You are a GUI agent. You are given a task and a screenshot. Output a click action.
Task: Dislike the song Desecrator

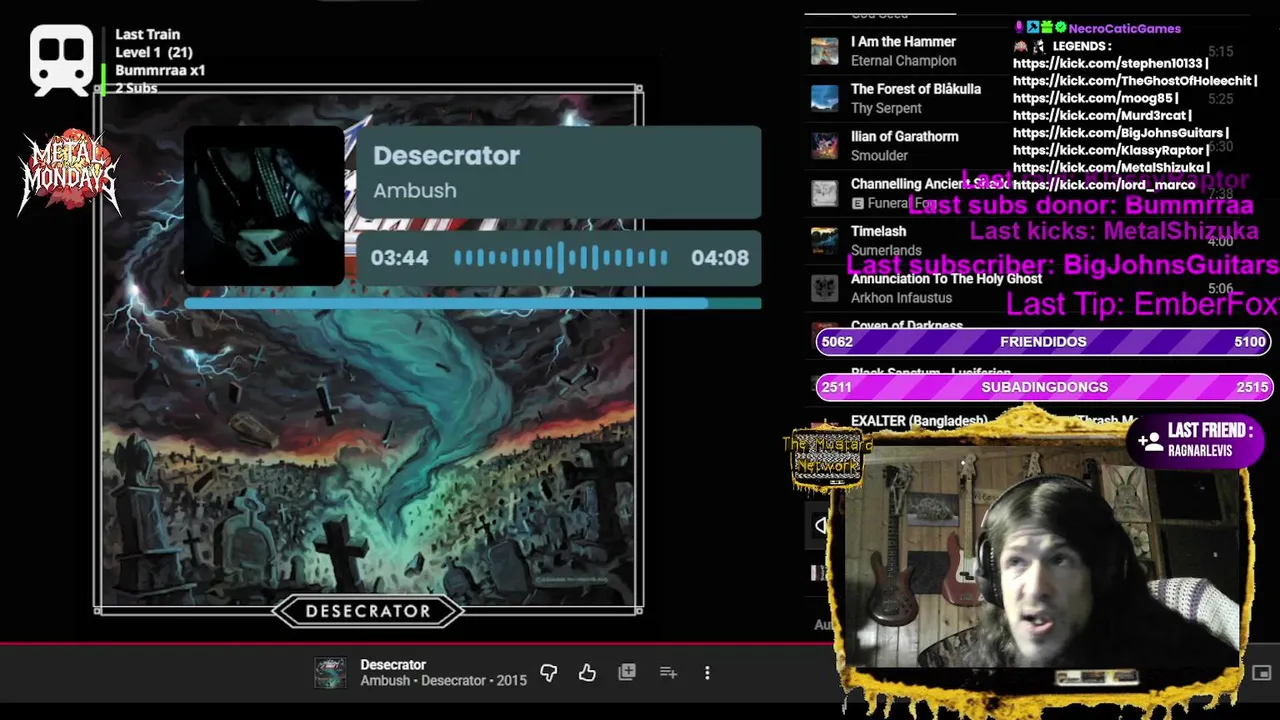pyautogui.click(x=548, y=673)
